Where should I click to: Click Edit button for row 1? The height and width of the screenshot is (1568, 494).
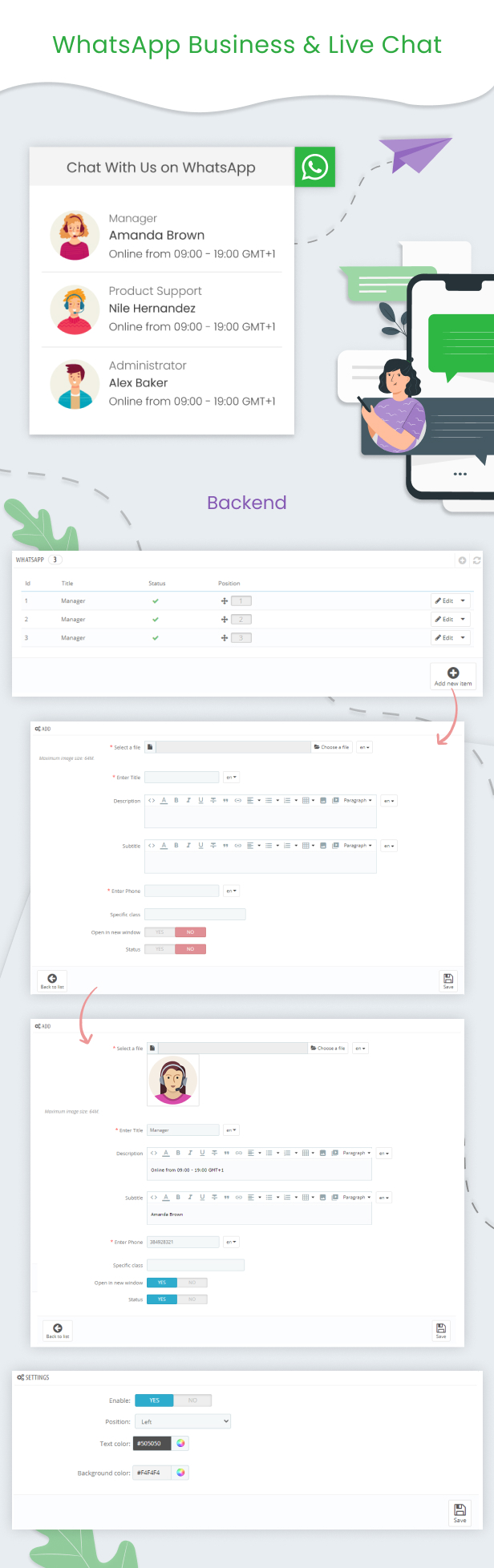tap(444, 600)
